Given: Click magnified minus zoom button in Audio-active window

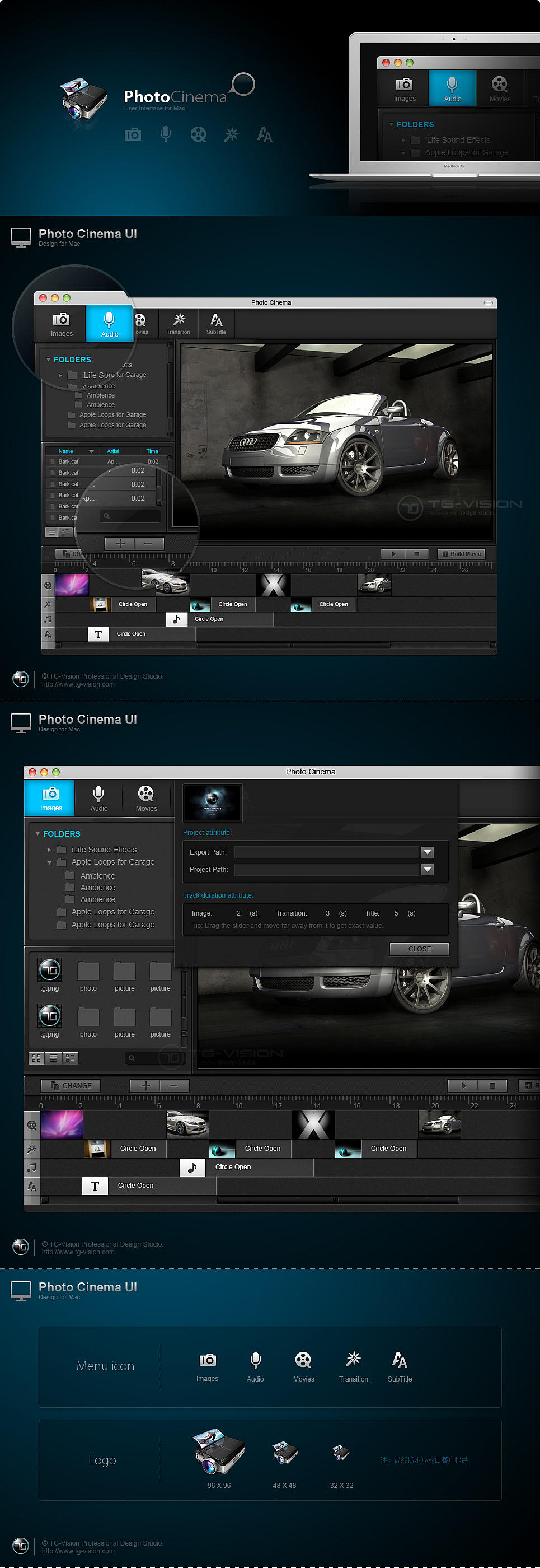Looking at the screenshot, I should (x=149, y=544).
